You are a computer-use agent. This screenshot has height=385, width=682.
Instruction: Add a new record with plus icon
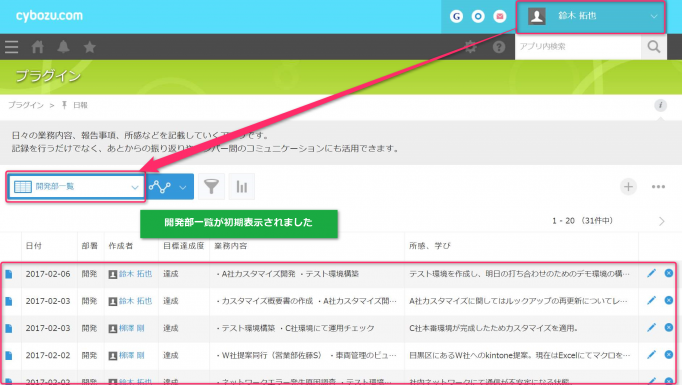tap(628, 187)
